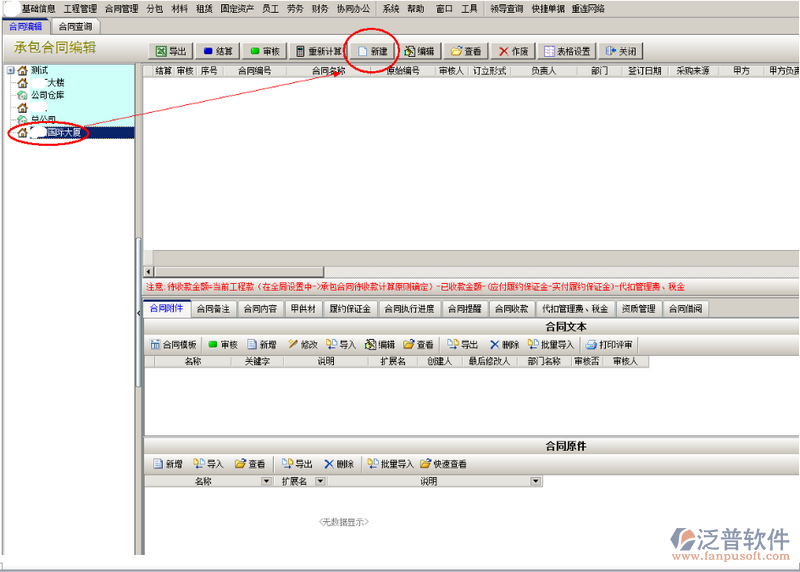Open the 说明 column filter dropdown in 合同原件
The image size is (800, 572).
[535, 481]
